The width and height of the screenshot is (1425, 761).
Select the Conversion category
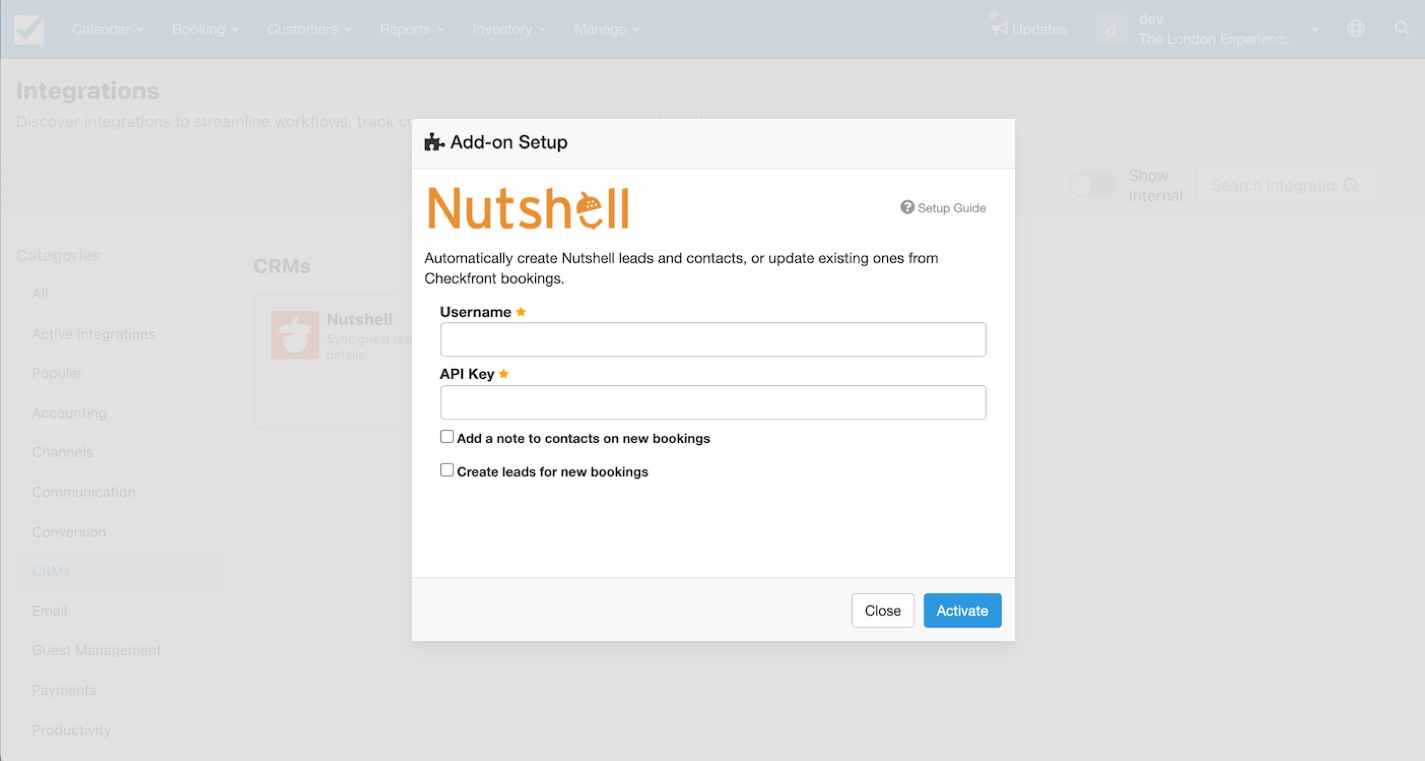pos(69,532)
